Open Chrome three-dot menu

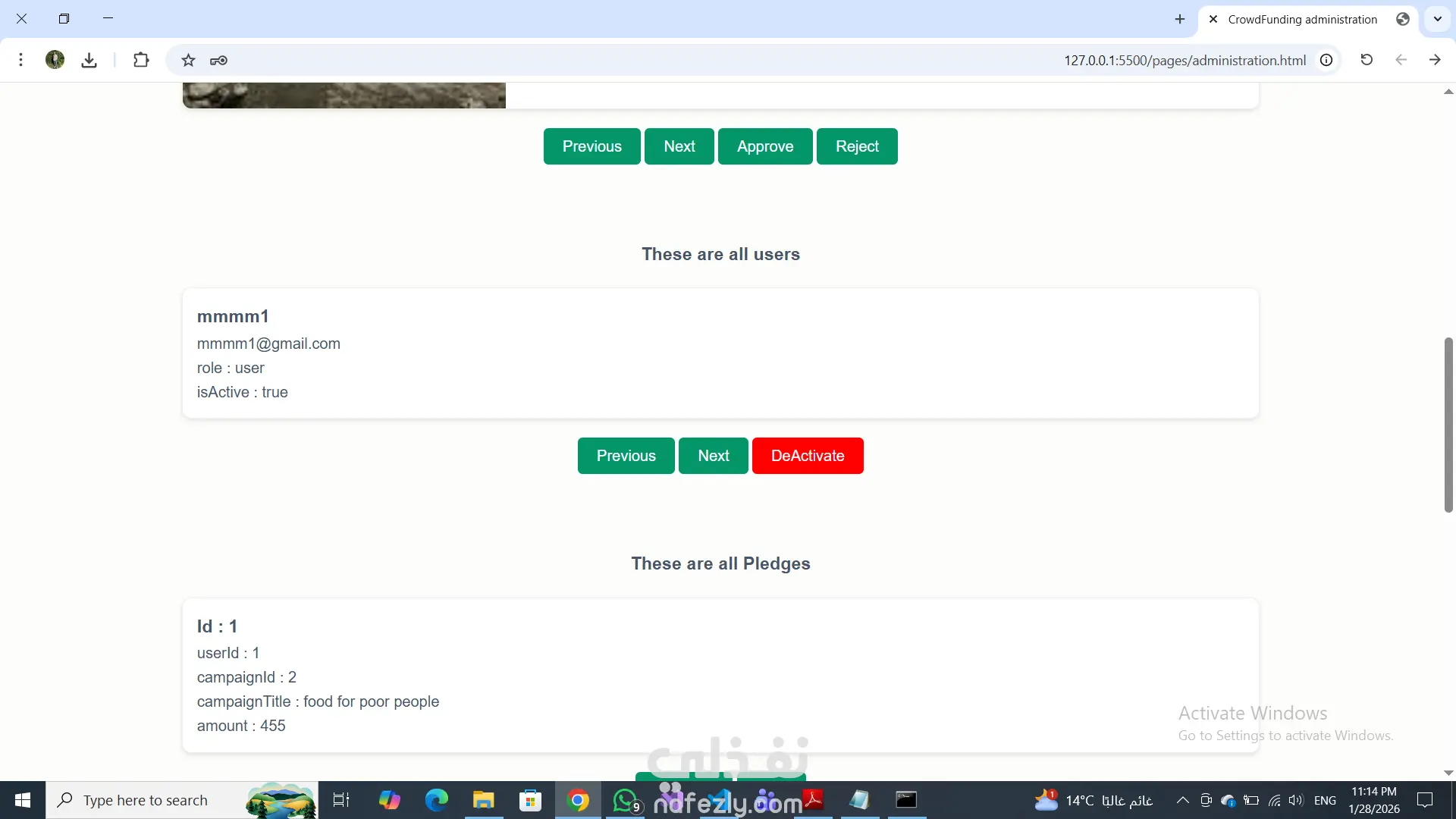(21, 60)
